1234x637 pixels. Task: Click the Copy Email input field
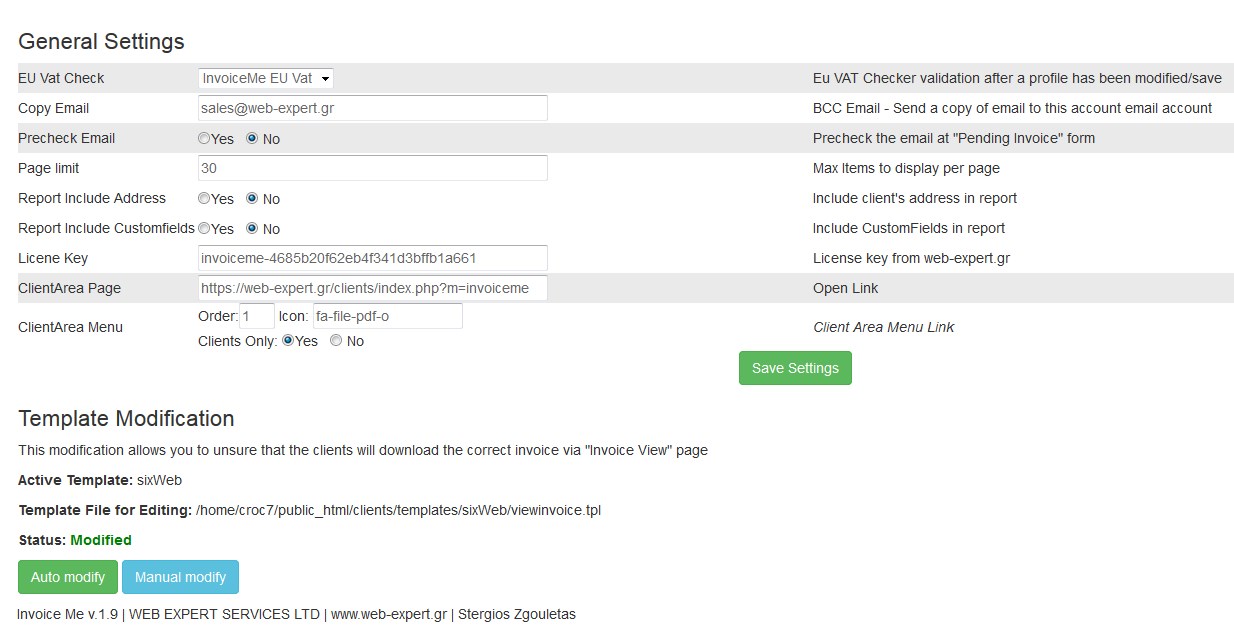(x=373, y=108)
